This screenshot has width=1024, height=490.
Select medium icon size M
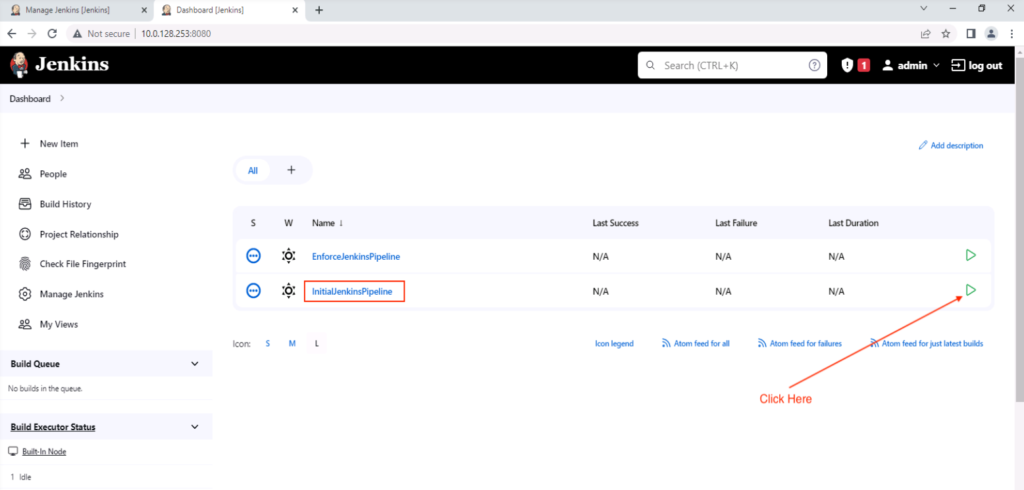point(292,343)
